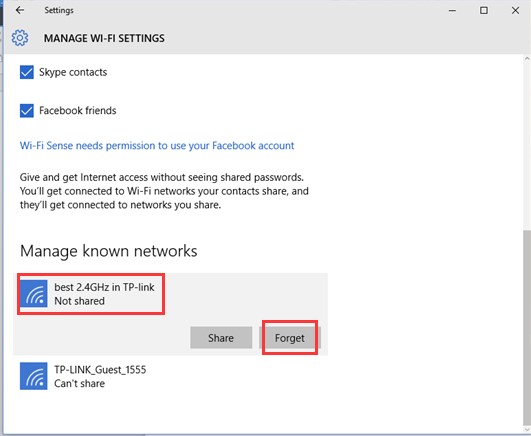Viewport: 531px width, 436px height.
Task: Uncheck the Facebook friends checkbox
Action: (27, 110)
